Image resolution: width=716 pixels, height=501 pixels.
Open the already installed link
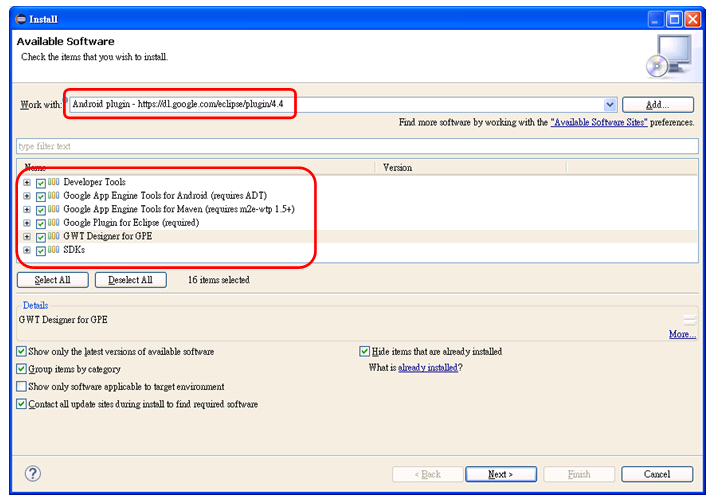(x=428, y=368)
